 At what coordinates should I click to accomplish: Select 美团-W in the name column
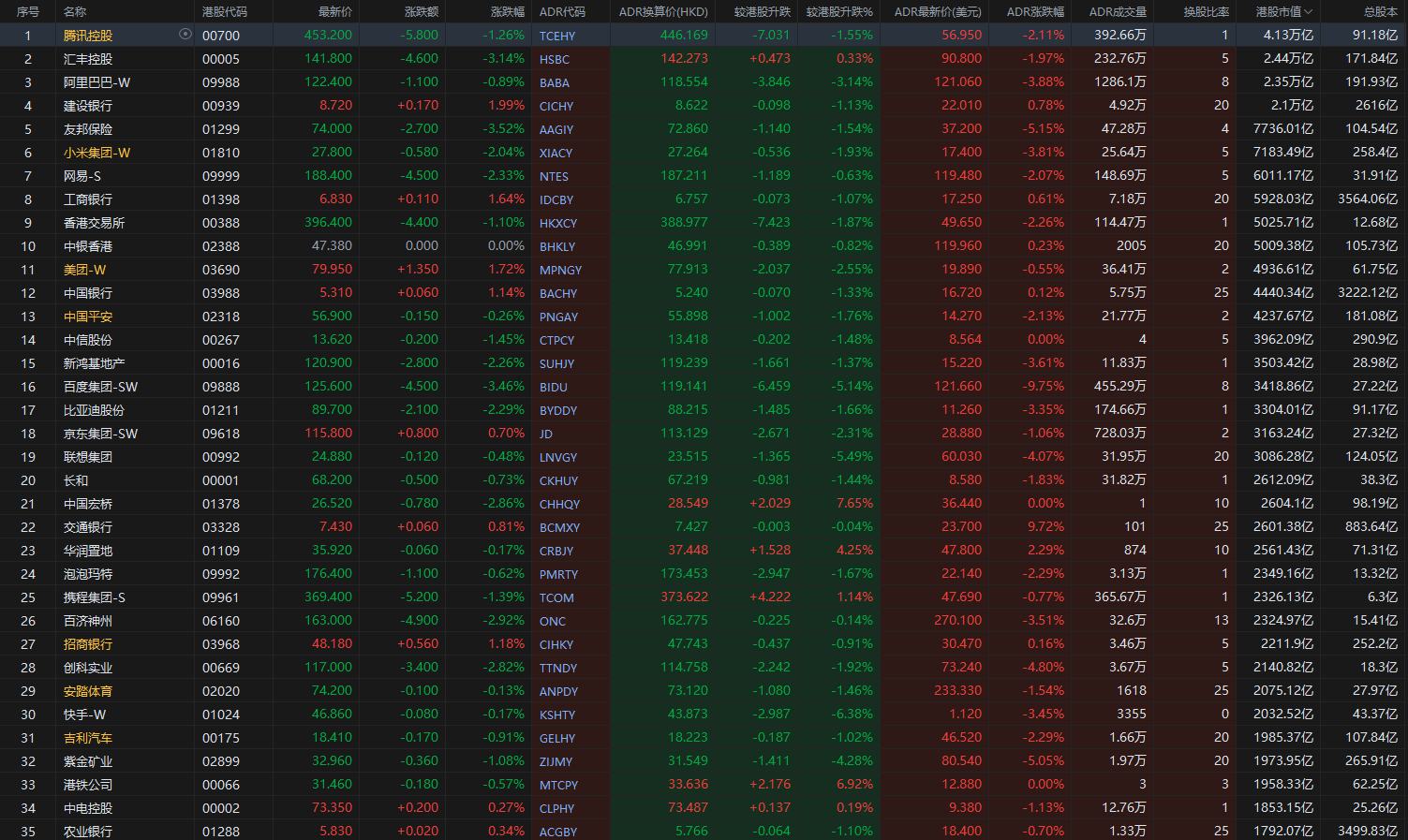pos(85,269)
